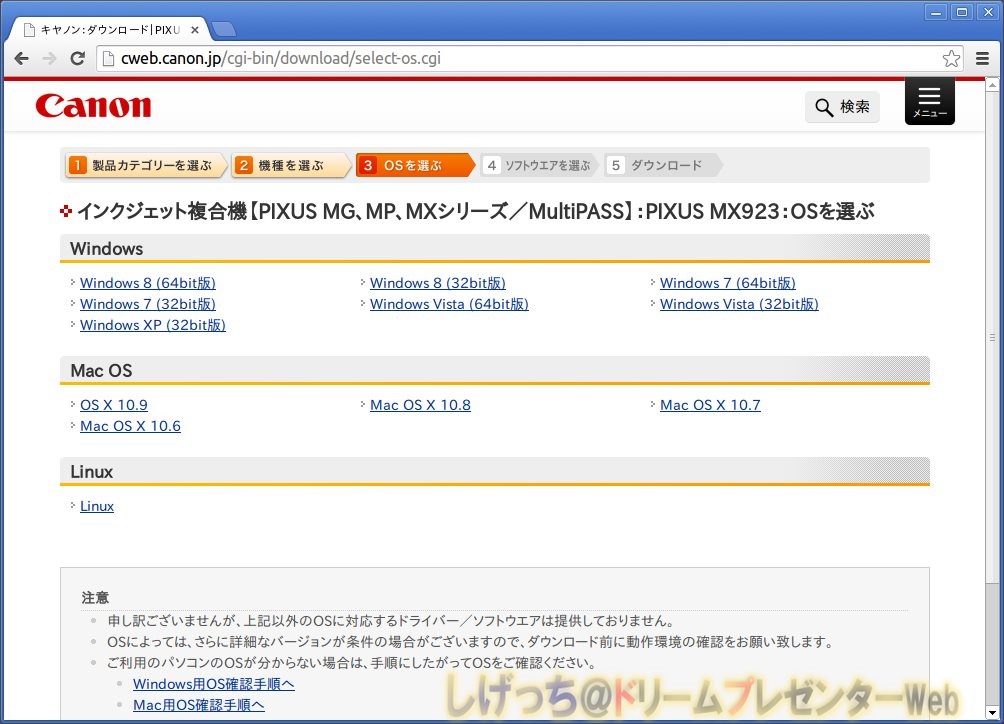Choose Windows Vista (64bit版)
The height and width of the screenshot is (724, 1004).
(x=449, y=304)
